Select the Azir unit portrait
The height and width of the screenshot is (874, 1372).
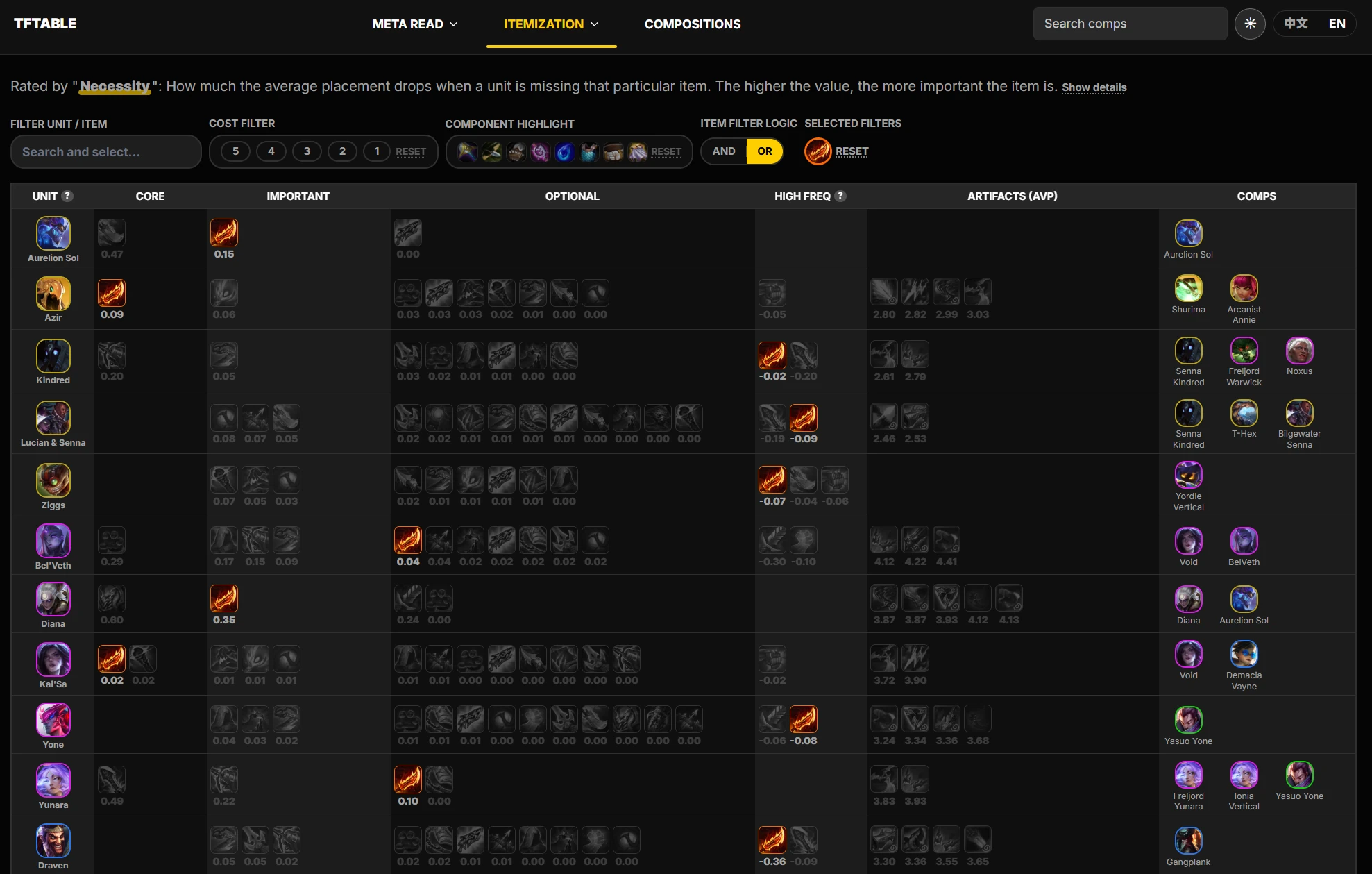(53, 293)
